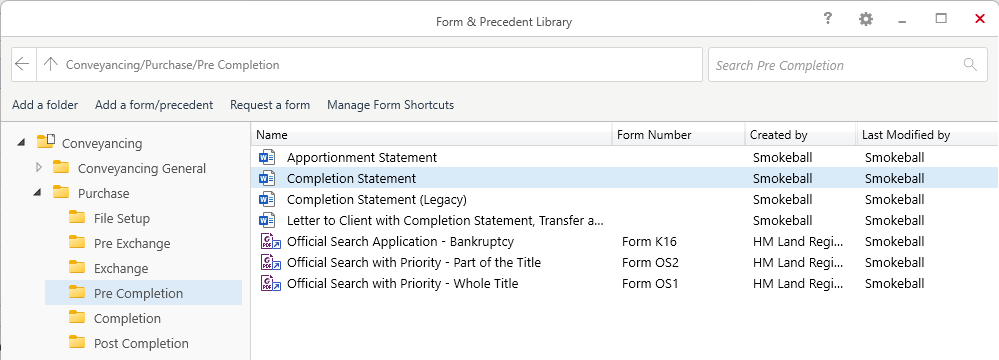Collapse the Purchase folder node
The height and width of the screenshot is (360, 999).
pos(38,192)
